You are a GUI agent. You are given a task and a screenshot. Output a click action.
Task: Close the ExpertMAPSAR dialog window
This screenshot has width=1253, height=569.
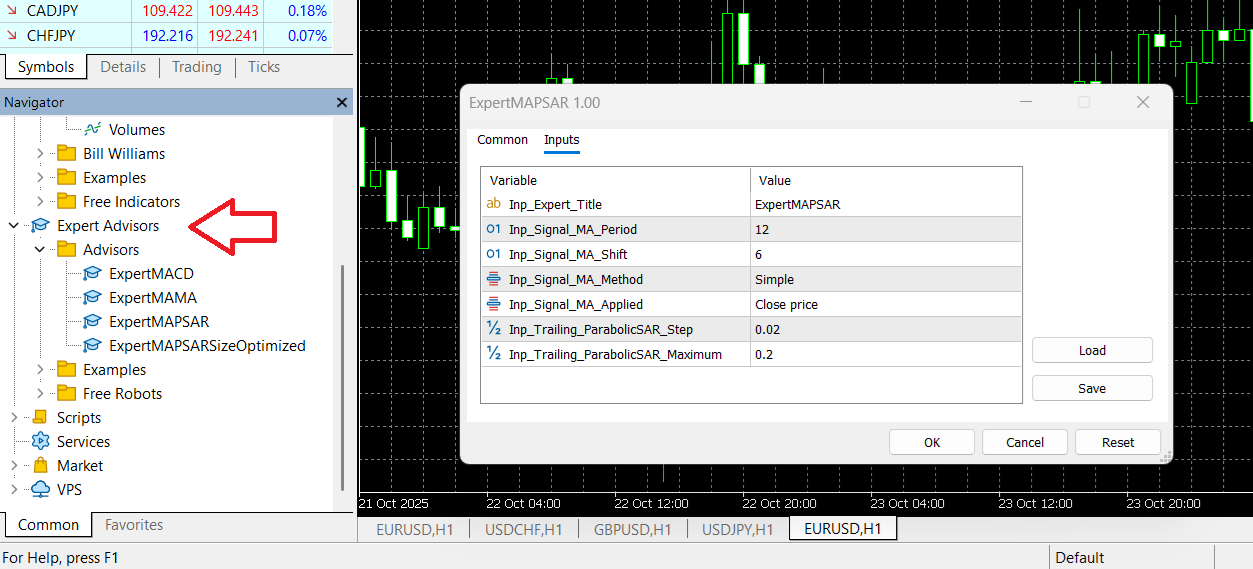click(x=1143, y=102)
